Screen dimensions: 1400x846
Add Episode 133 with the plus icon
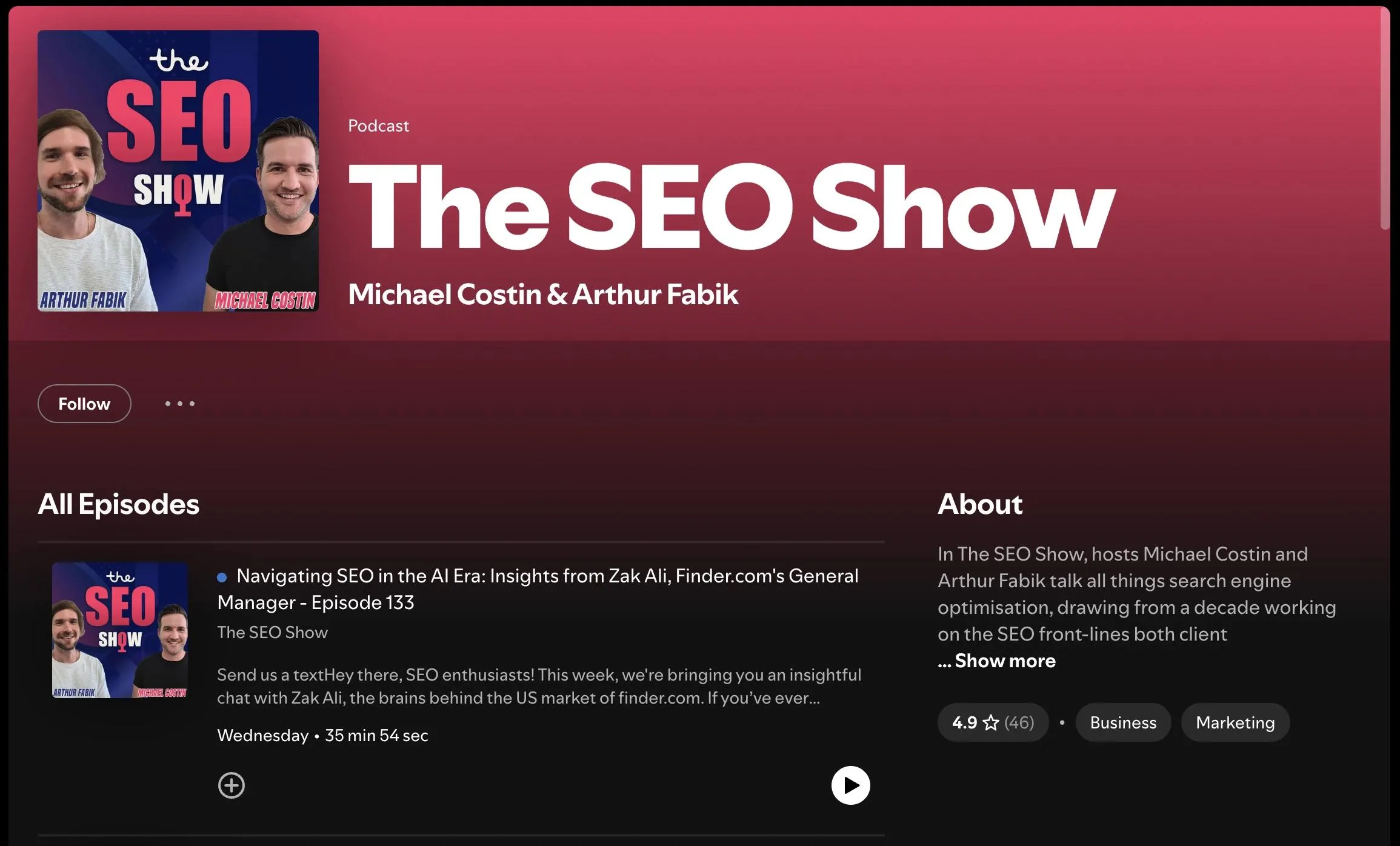[232, 785]
